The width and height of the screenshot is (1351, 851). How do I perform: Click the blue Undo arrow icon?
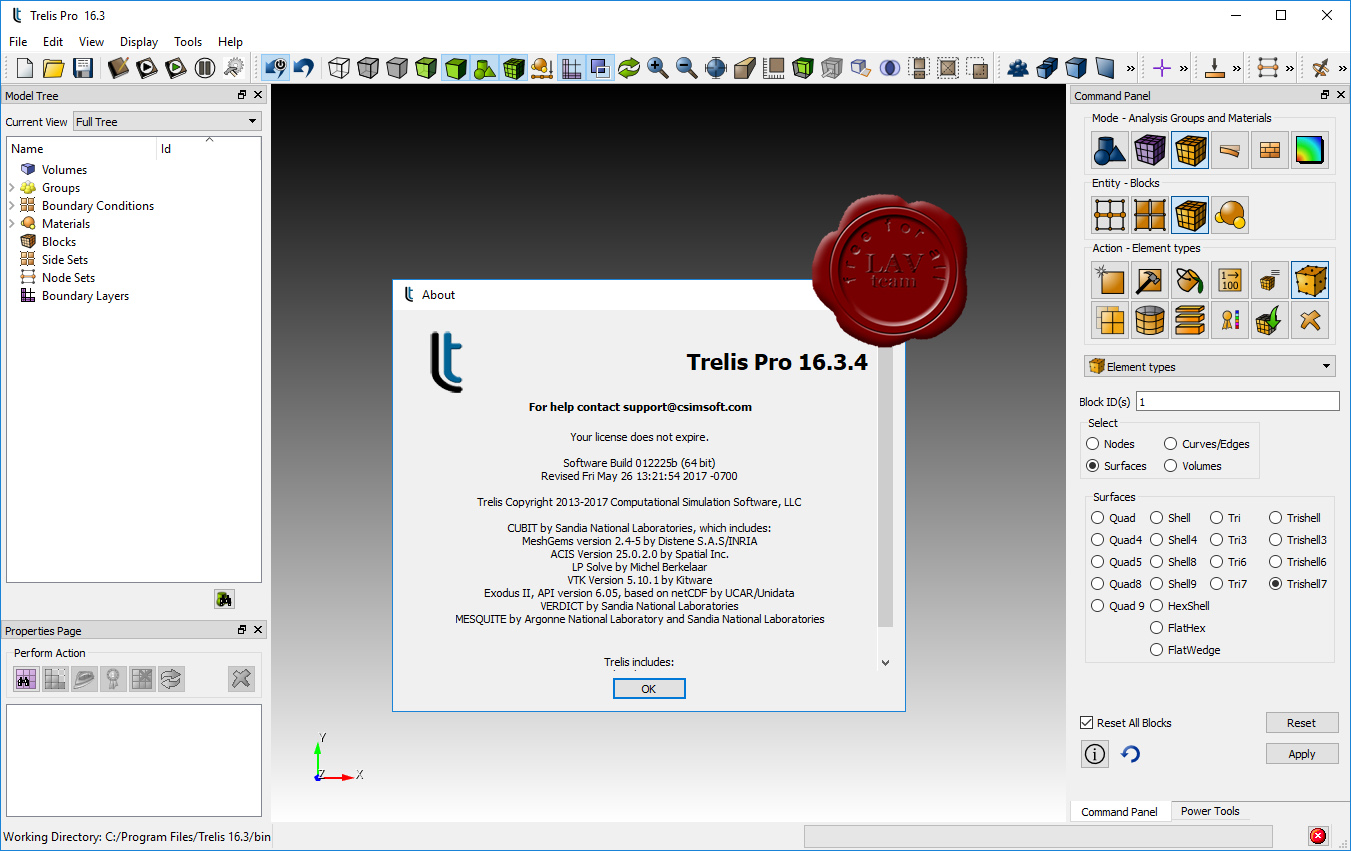tap(304, 68)
